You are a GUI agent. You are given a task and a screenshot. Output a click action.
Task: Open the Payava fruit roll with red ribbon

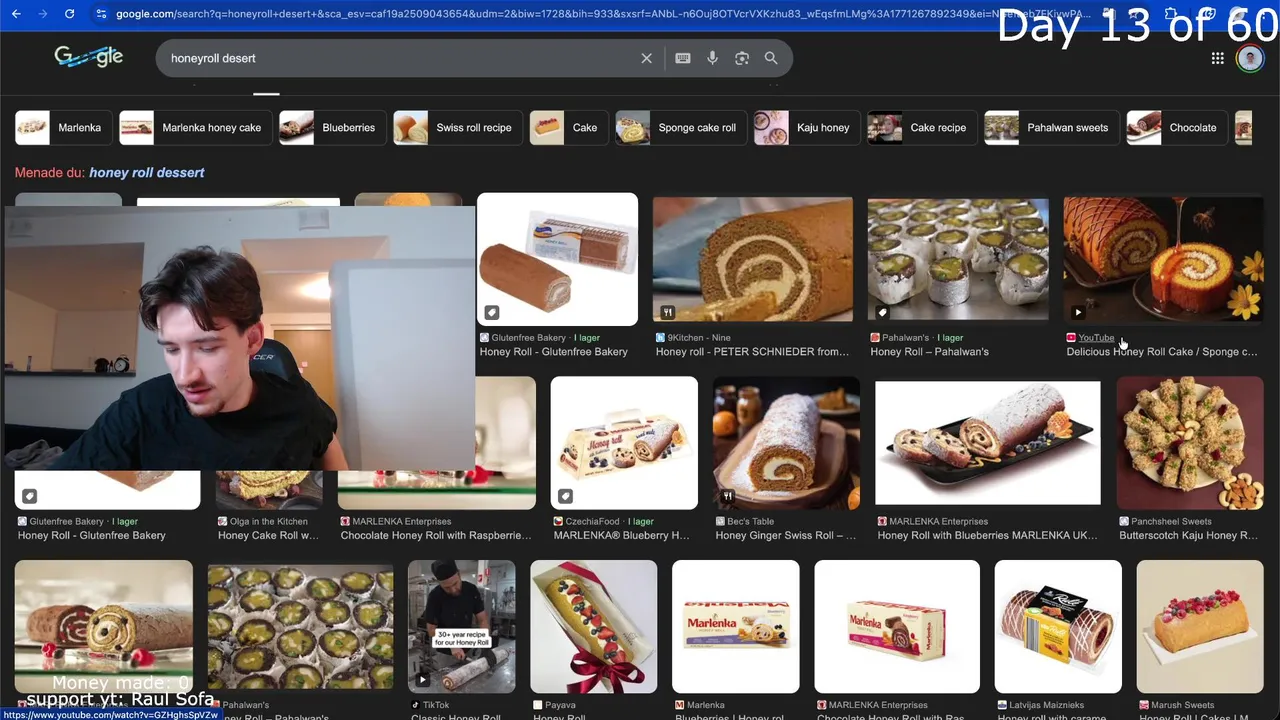[x=594, y=626]
